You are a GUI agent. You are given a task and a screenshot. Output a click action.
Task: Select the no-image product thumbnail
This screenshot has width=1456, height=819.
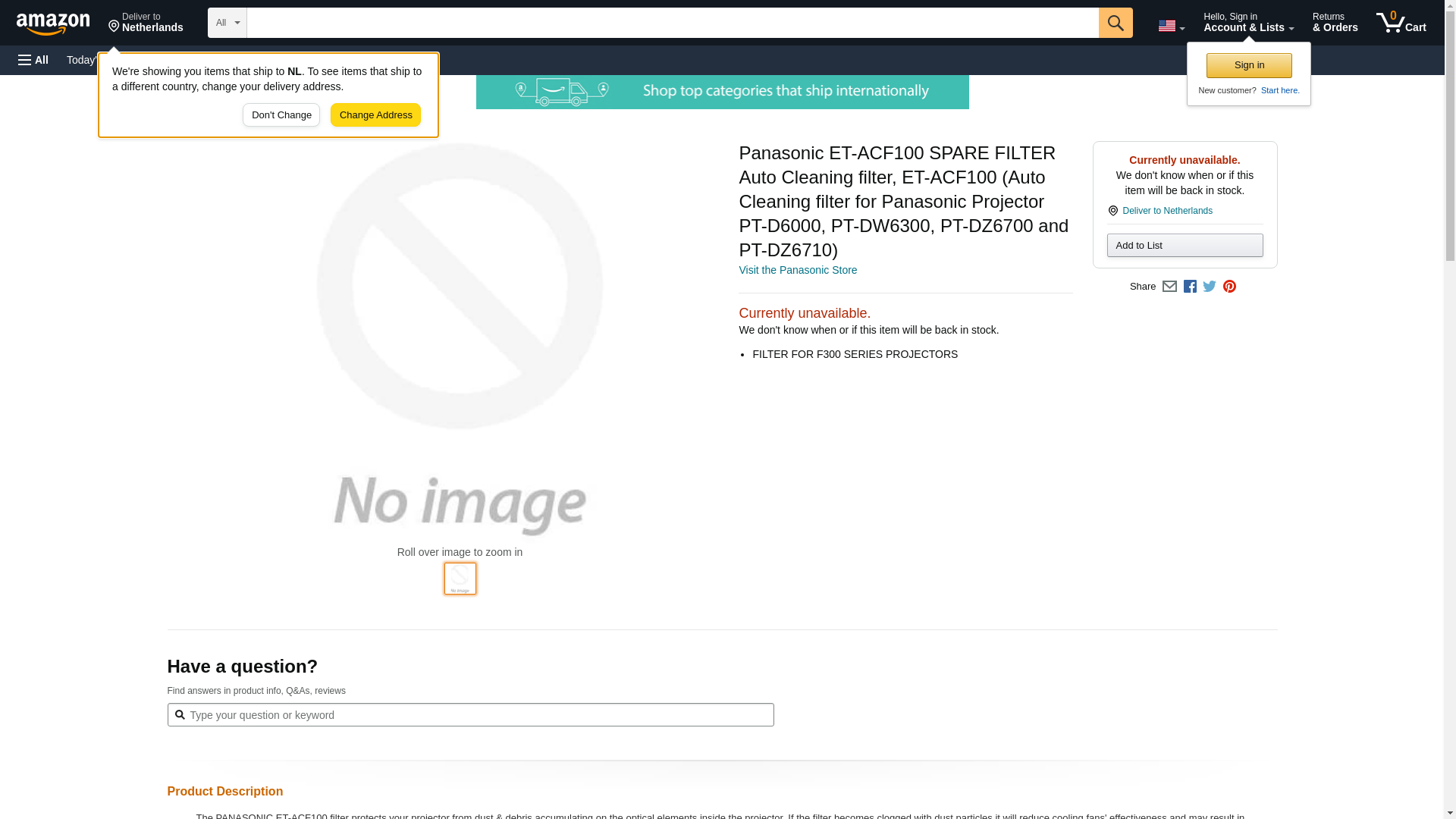pos(460,579)
